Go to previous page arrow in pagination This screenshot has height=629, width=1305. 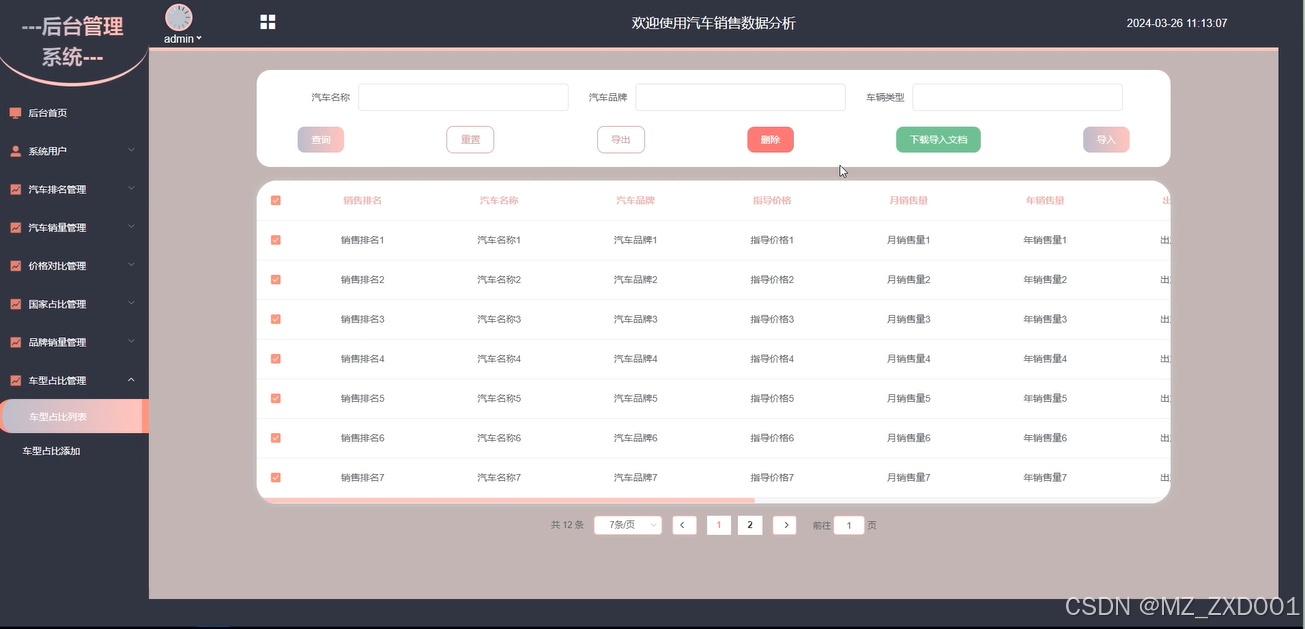tap(684, 525)
